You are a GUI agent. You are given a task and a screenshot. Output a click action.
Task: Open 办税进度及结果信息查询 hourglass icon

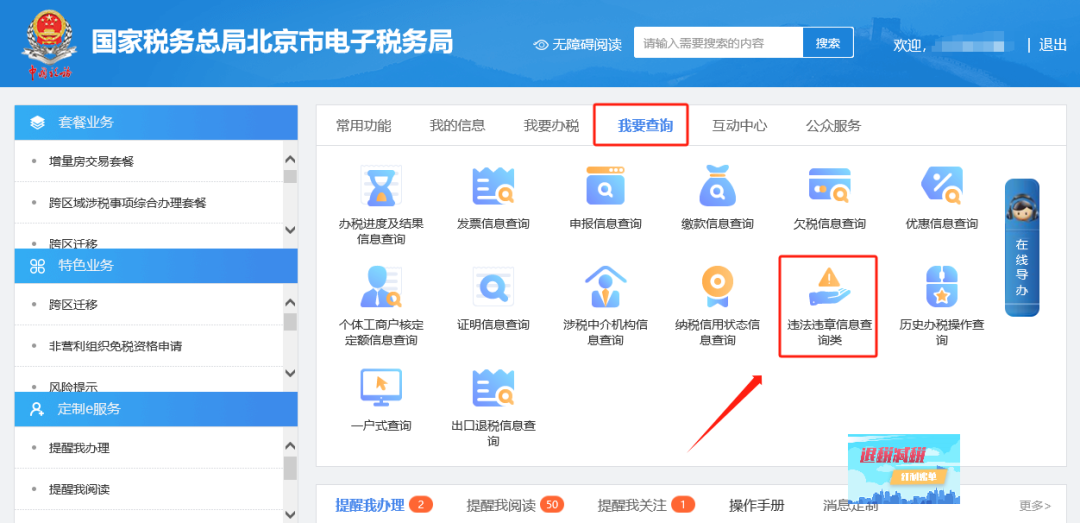point(381,186)
